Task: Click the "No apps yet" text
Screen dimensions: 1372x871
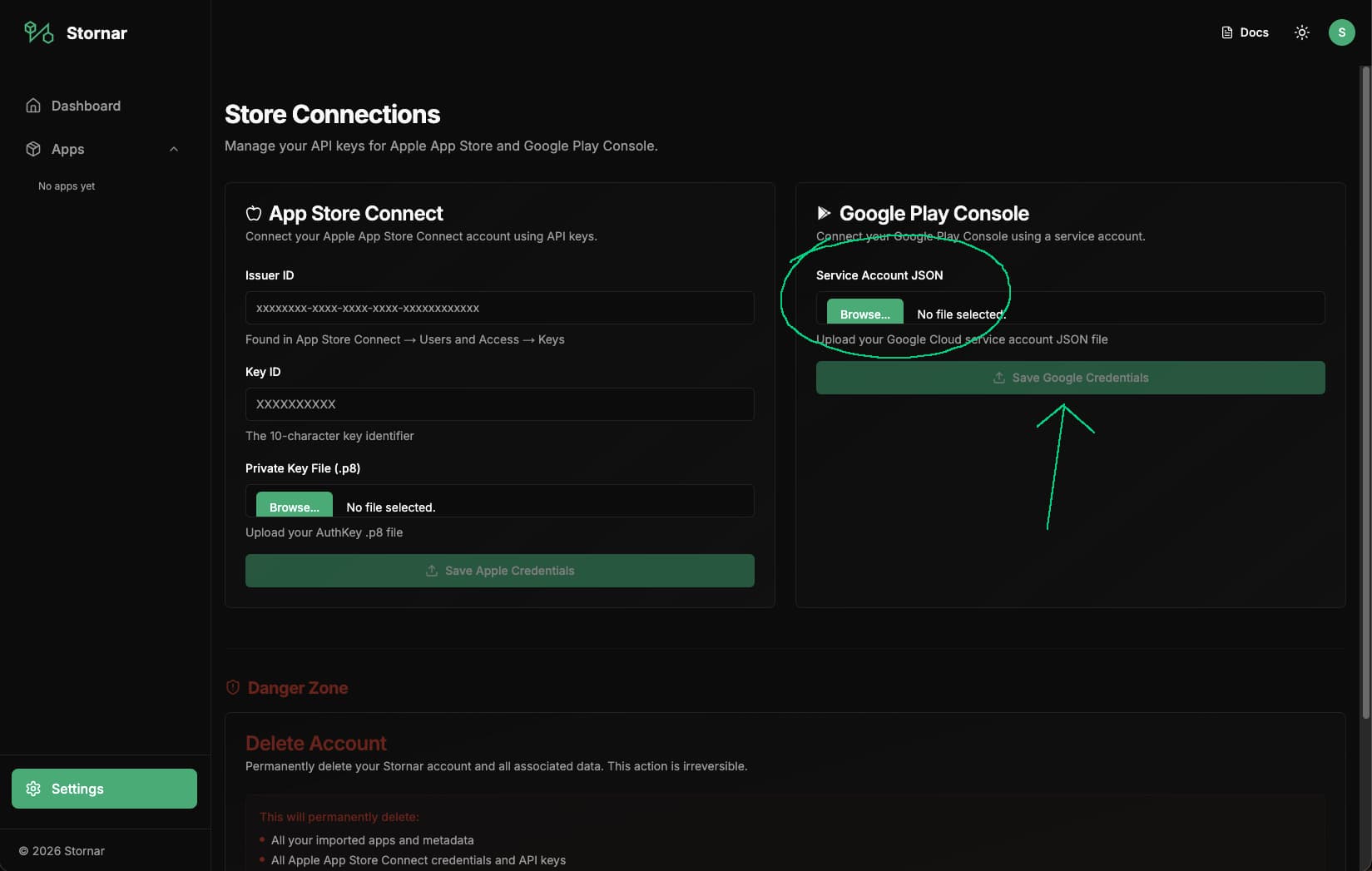Action: tap(67, 186)
